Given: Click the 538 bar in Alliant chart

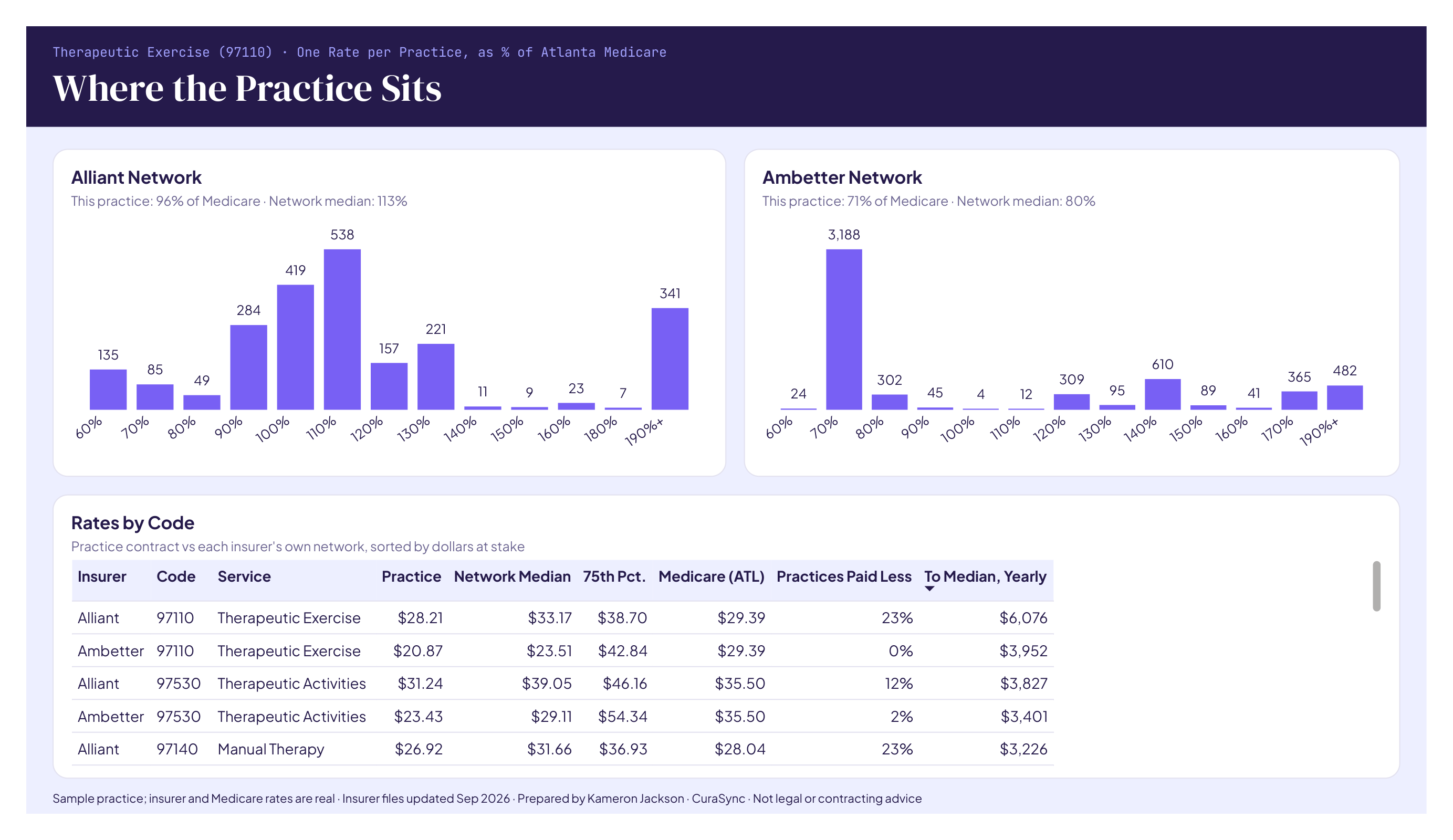Looking at the screenshot, I should coord(342,329).
